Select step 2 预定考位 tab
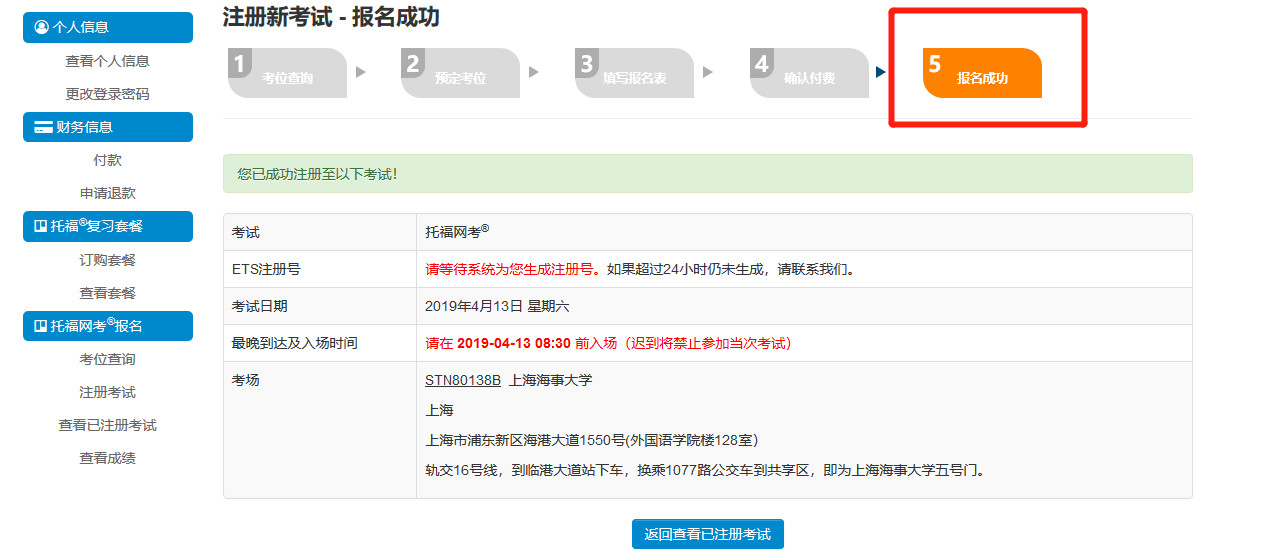1288x555 pixels. [x=460, y=73]
